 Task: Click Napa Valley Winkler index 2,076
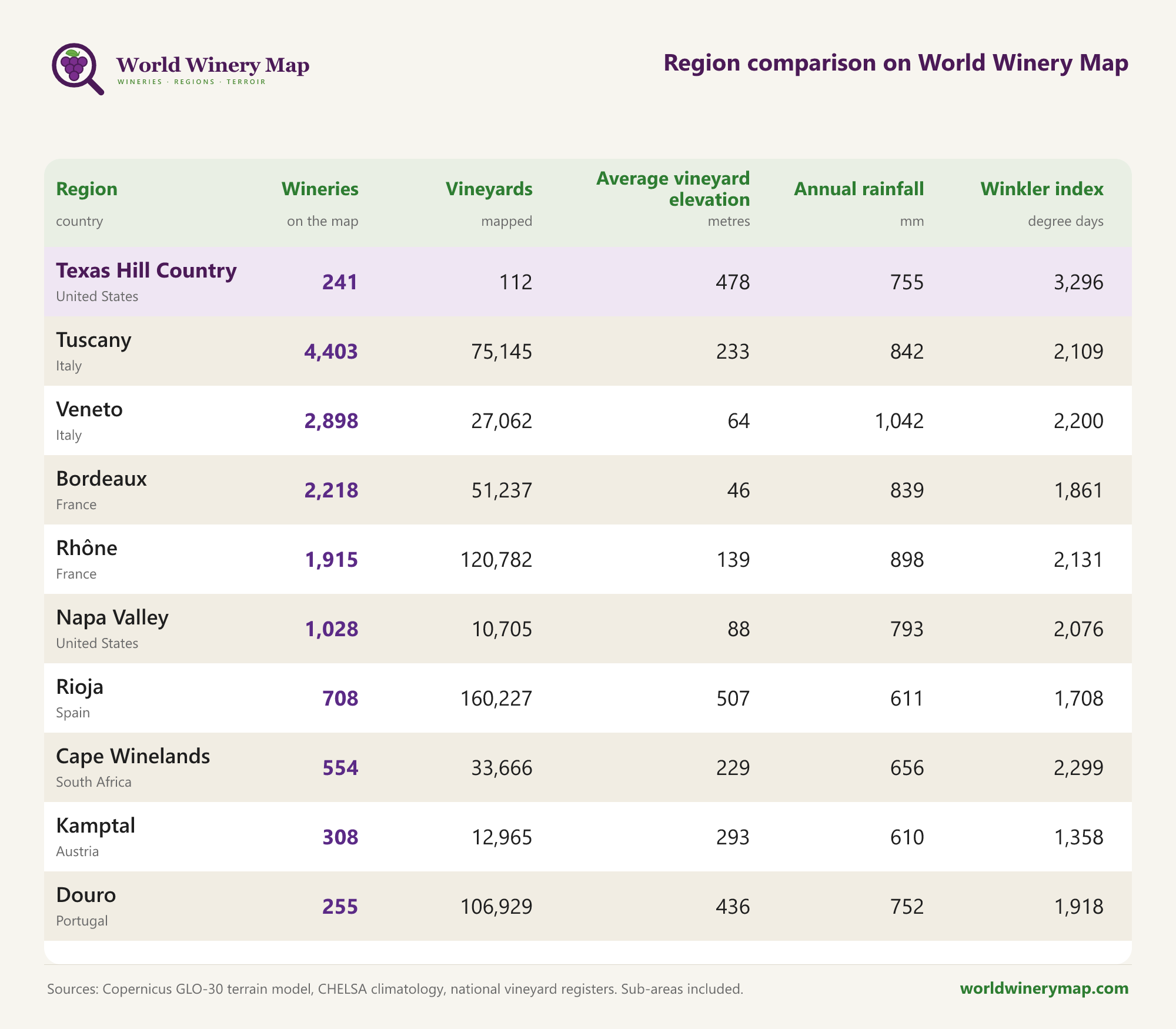(x=1078, y=629)
